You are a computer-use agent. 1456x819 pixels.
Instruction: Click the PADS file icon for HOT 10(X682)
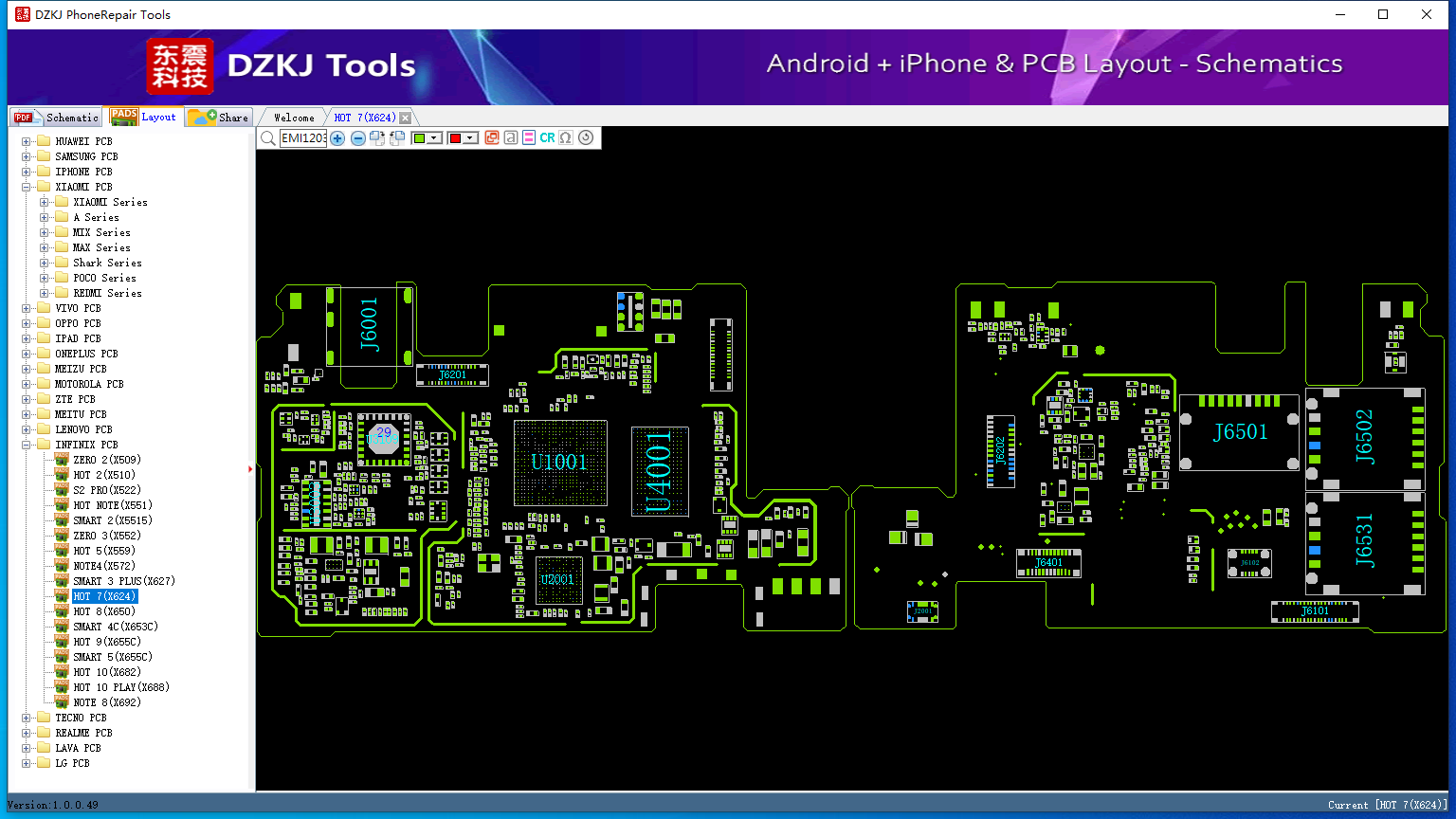point(62,672)
